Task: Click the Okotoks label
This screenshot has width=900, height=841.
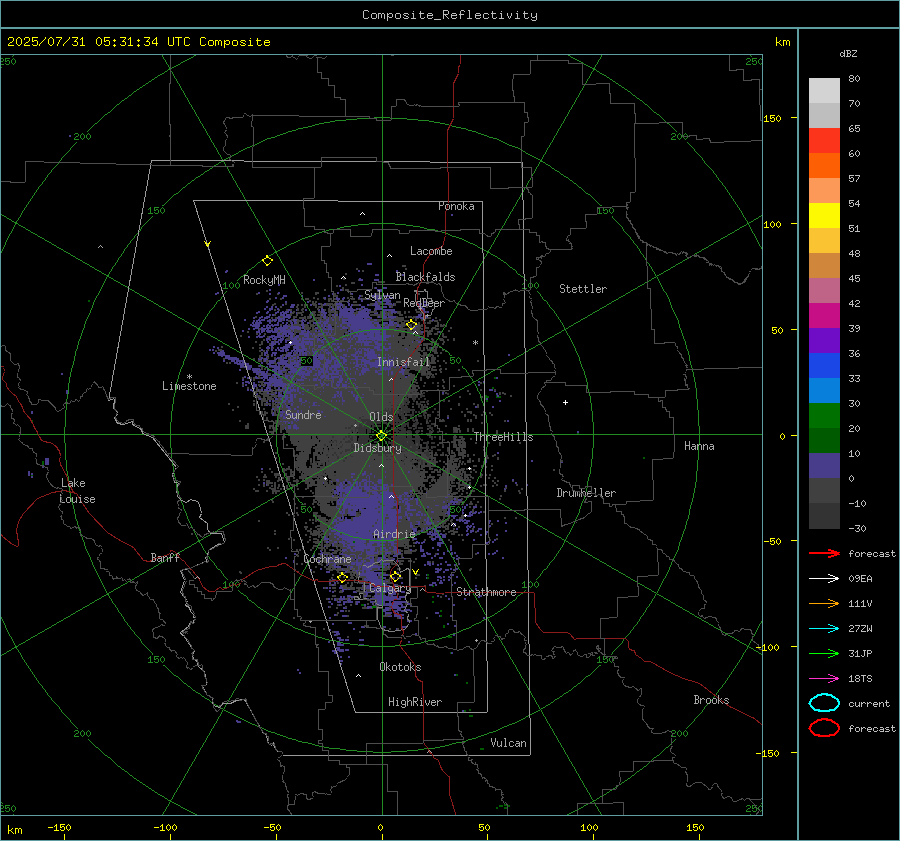Action: pyautogui.click(x=400, y=667)
